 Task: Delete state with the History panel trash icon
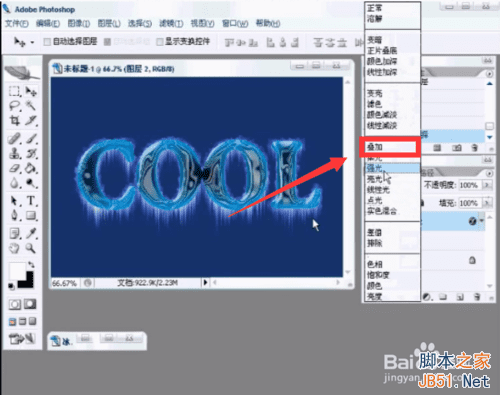tap(475, 148)
